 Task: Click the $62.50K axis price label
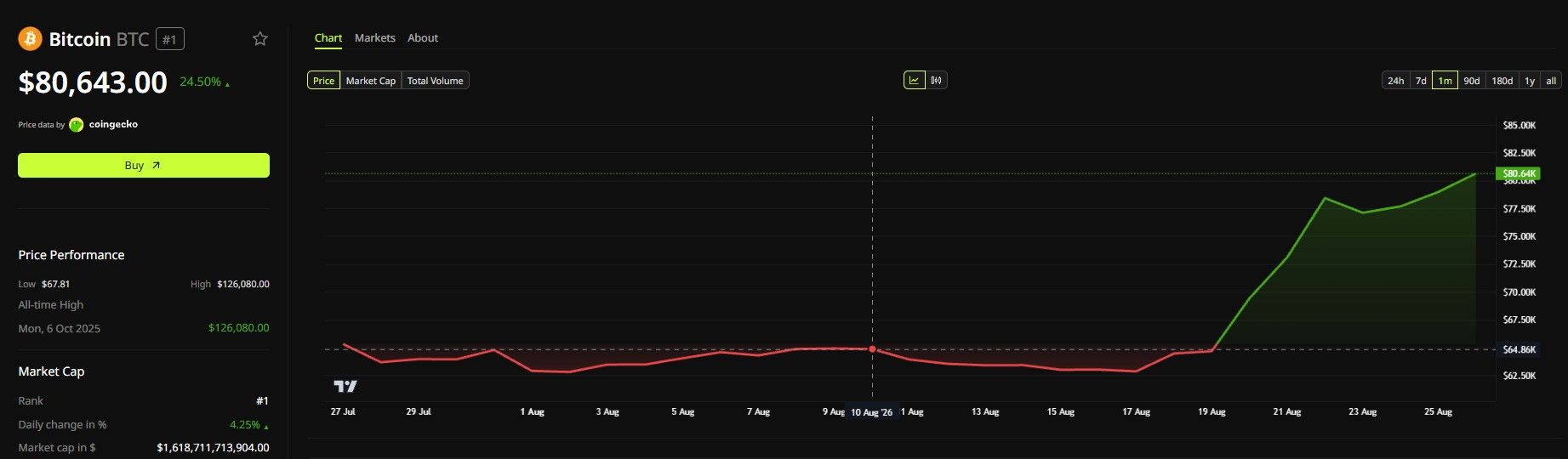pos(1519,376)
